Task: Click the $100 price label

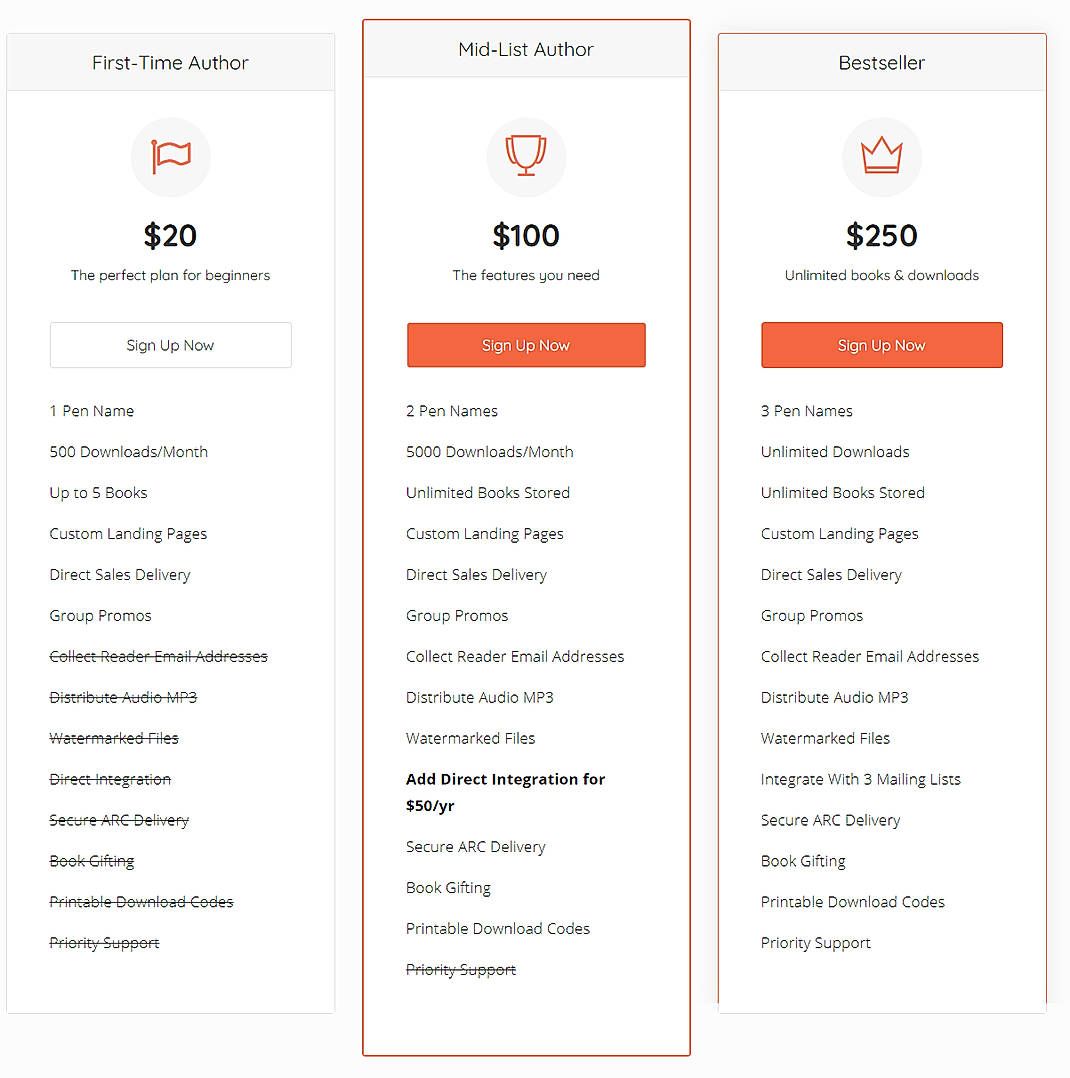Action: pyautogui.click(x=526, y=236)
